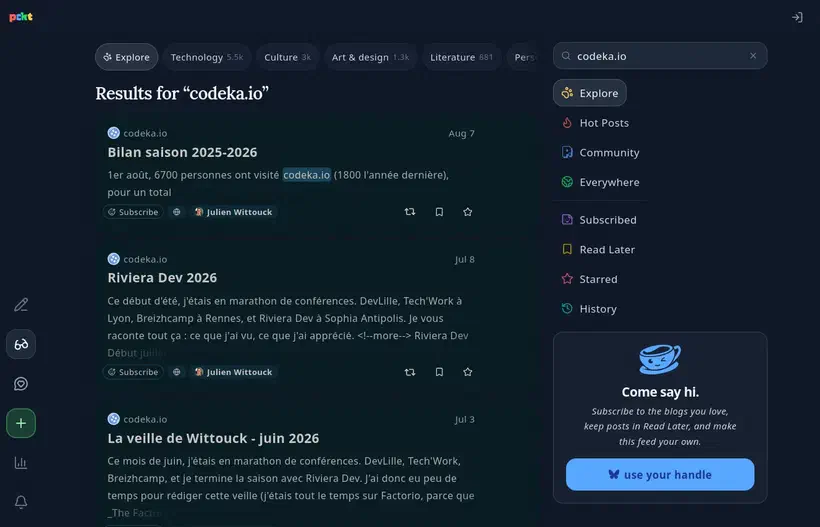Open La veille de Wittouck - juin 2026
The image size is (820, 527).
213,438
